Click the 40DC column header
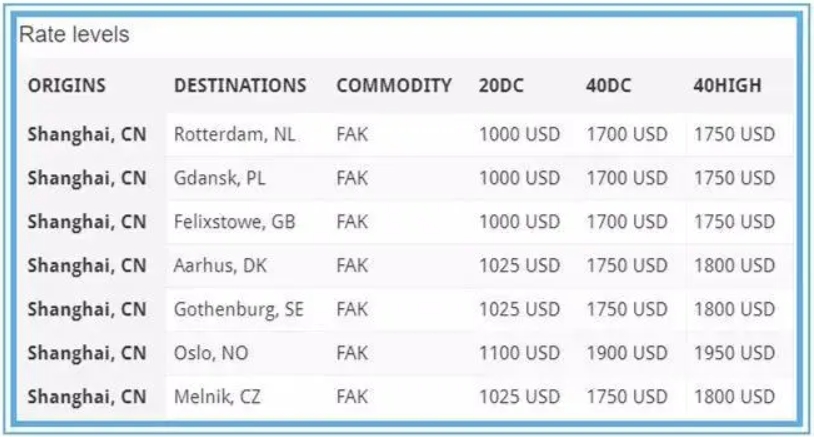The image size is (814, 437). [608, 85]
